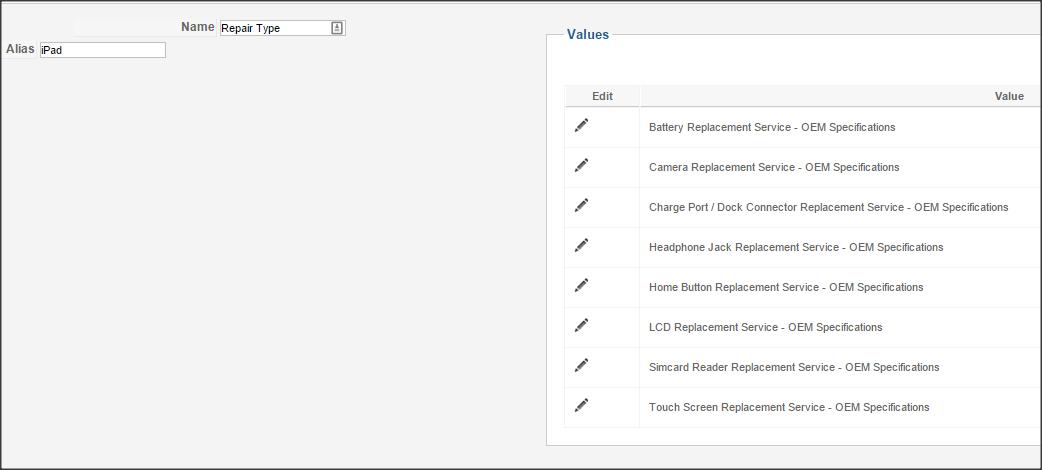This screenshot has height=470, width=1042.
Task: Select the Simcard Reader Replacement Service text
Action: pyautogui.click(x=794, y=367)
